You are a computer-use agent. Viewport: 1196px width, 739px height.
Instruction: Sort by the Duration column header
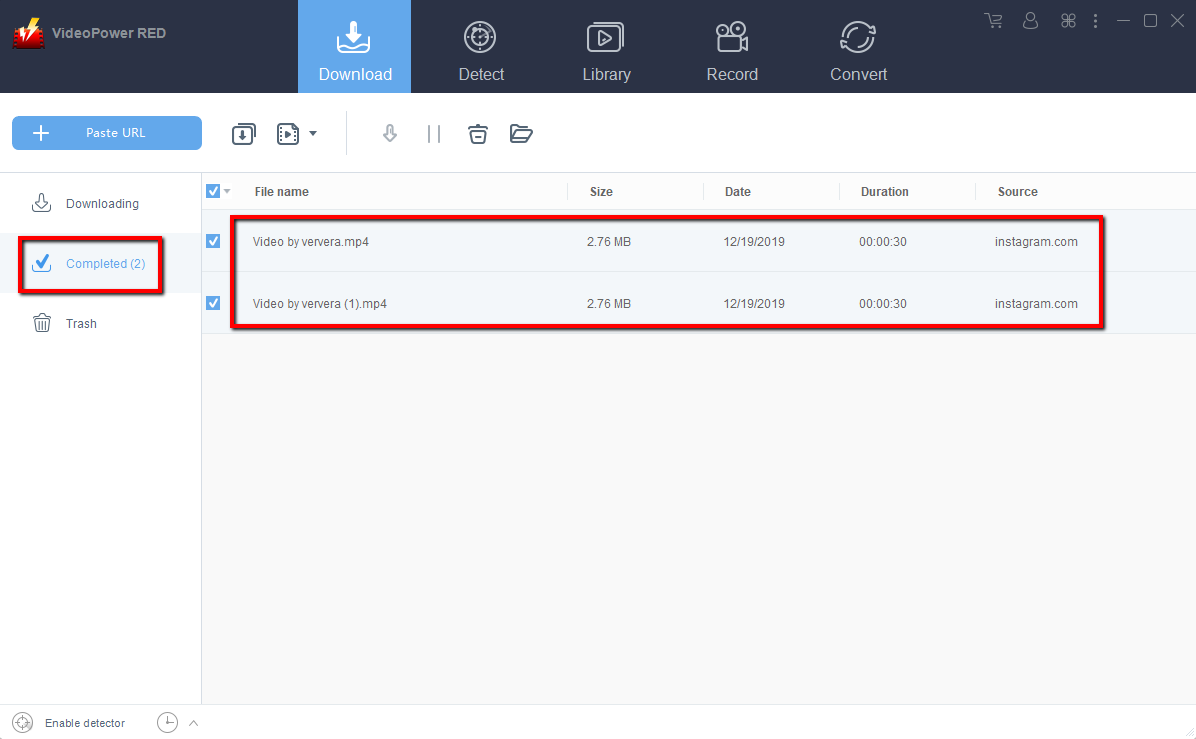coord(885,192)
